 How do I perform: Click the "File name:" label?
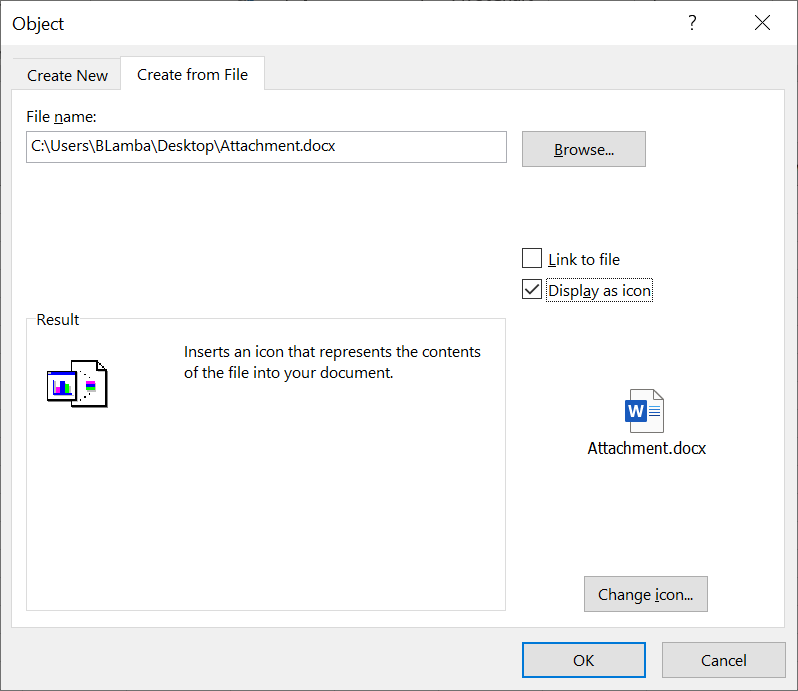point(61,117)
